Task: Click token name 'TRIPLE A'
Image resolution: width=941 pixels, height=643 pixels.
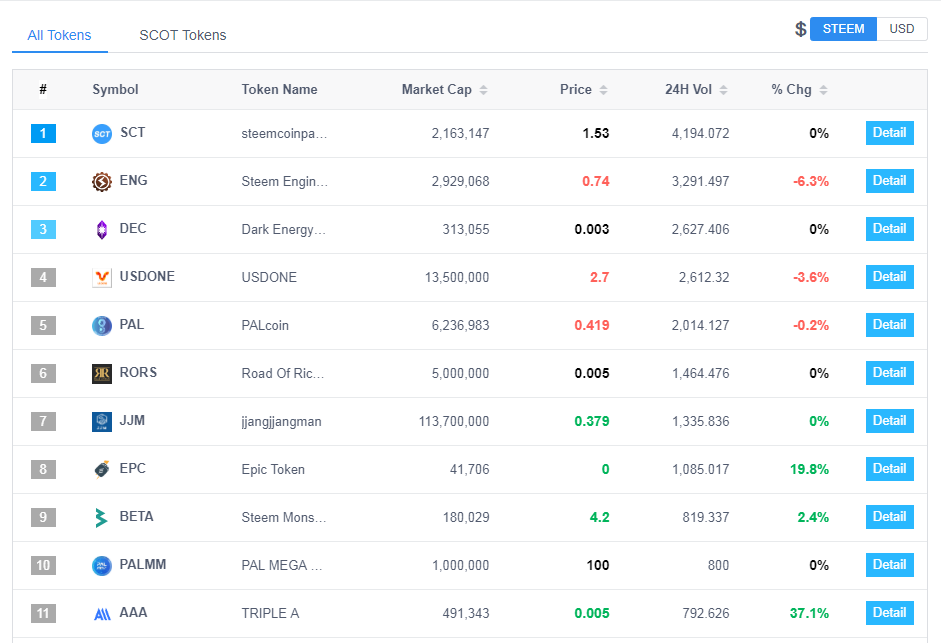Action: pos(270,614)
